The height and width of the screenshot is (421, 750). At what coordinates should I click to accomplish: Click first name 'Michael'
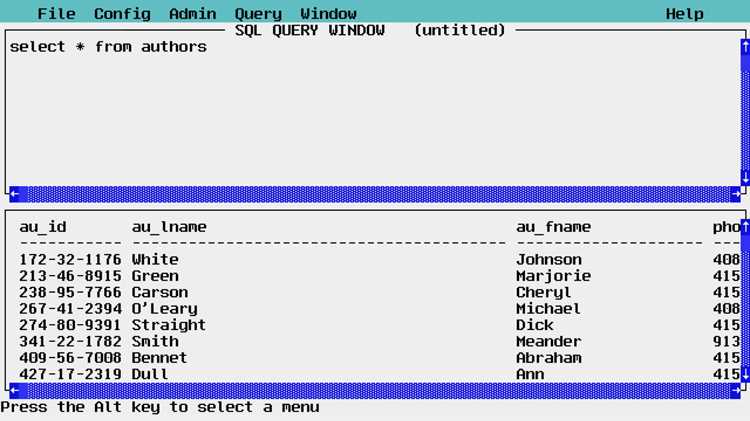[549, 309]
